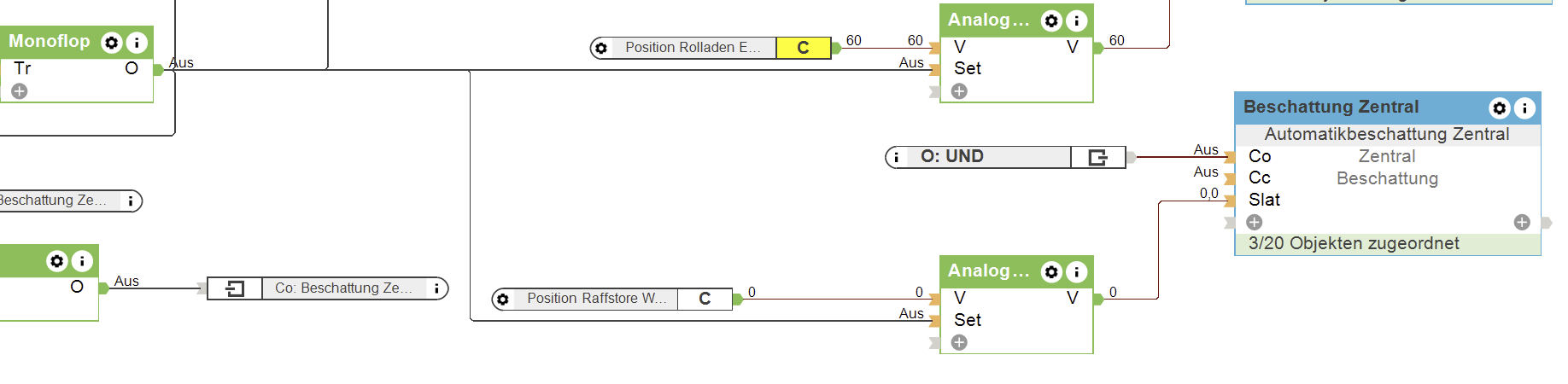Show info for the Beschattung Zentral block
Screen dimensions: 1568x384
point(1524,108)
